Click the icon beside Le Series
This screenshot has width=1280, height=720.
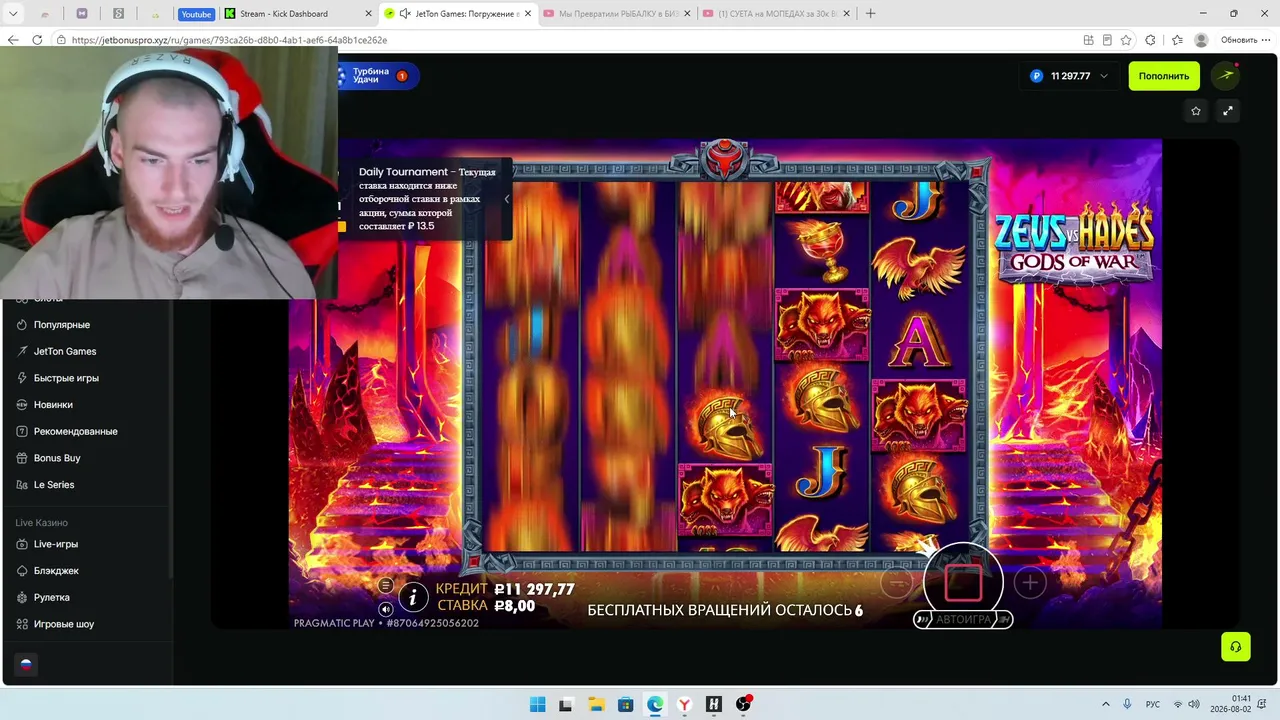[23, 485]
